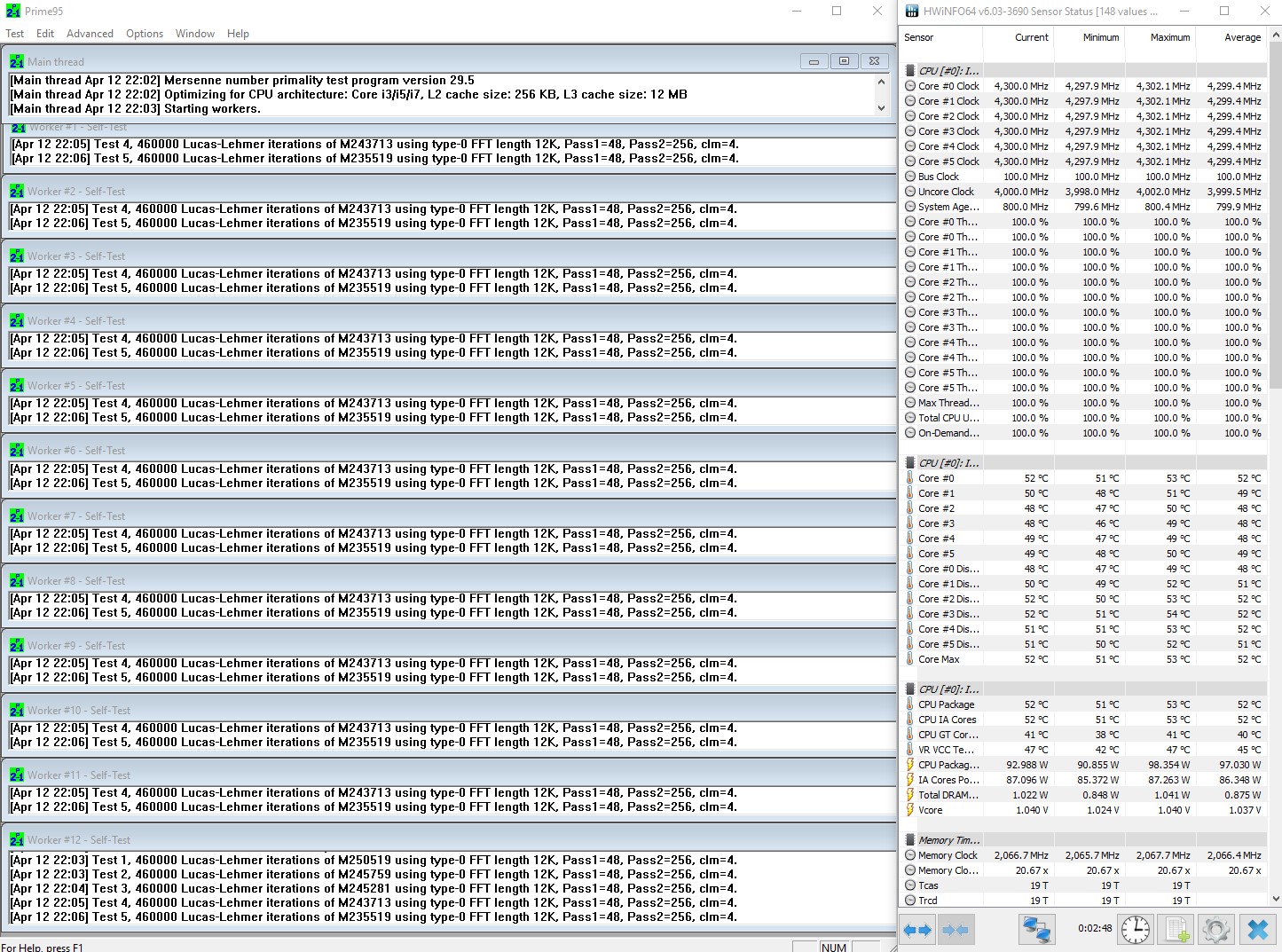Click the Worker #3 window icon

[17, 256]
